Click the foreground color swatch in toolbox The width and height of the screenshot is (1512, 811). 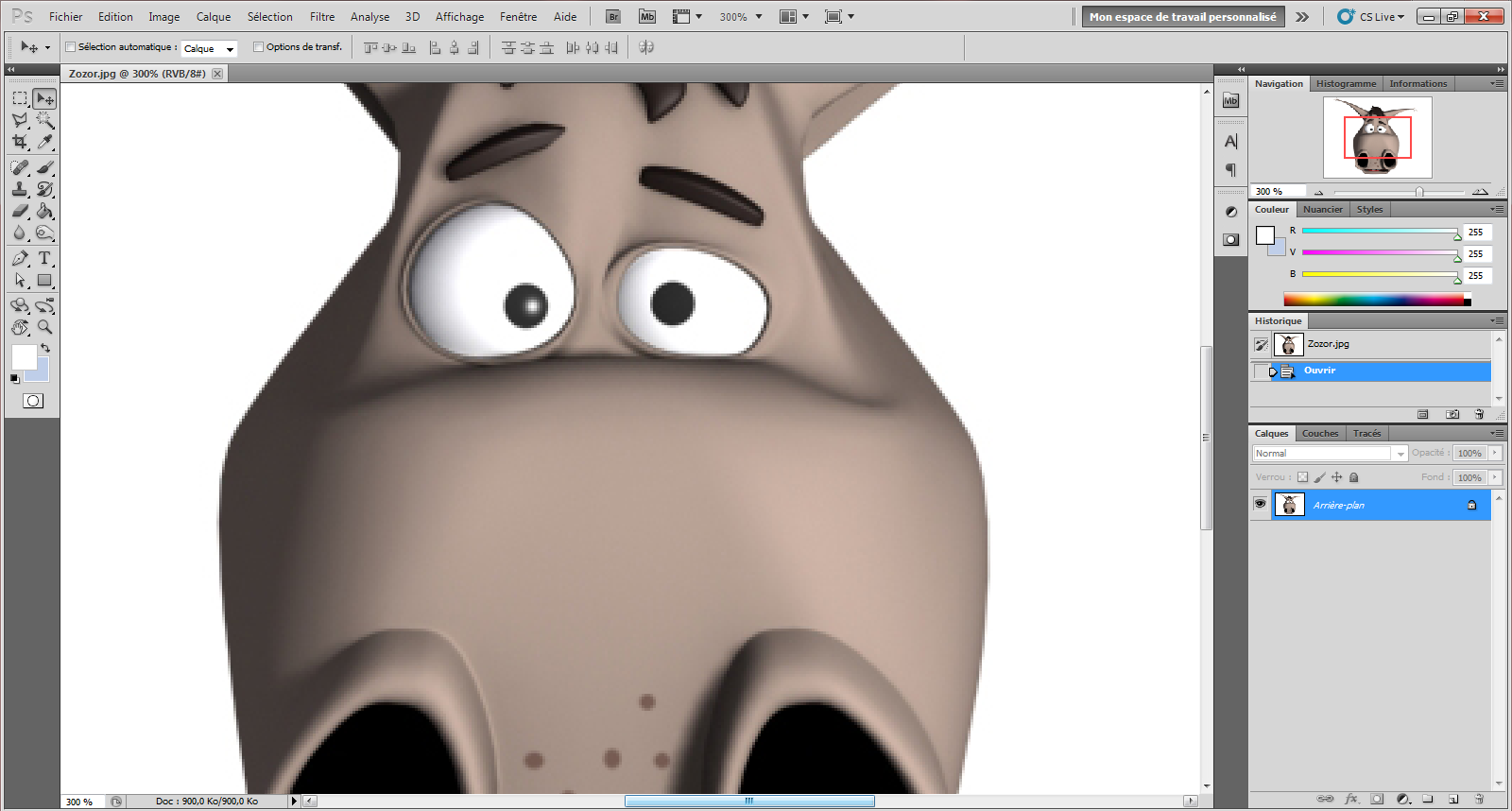point(24,357)
